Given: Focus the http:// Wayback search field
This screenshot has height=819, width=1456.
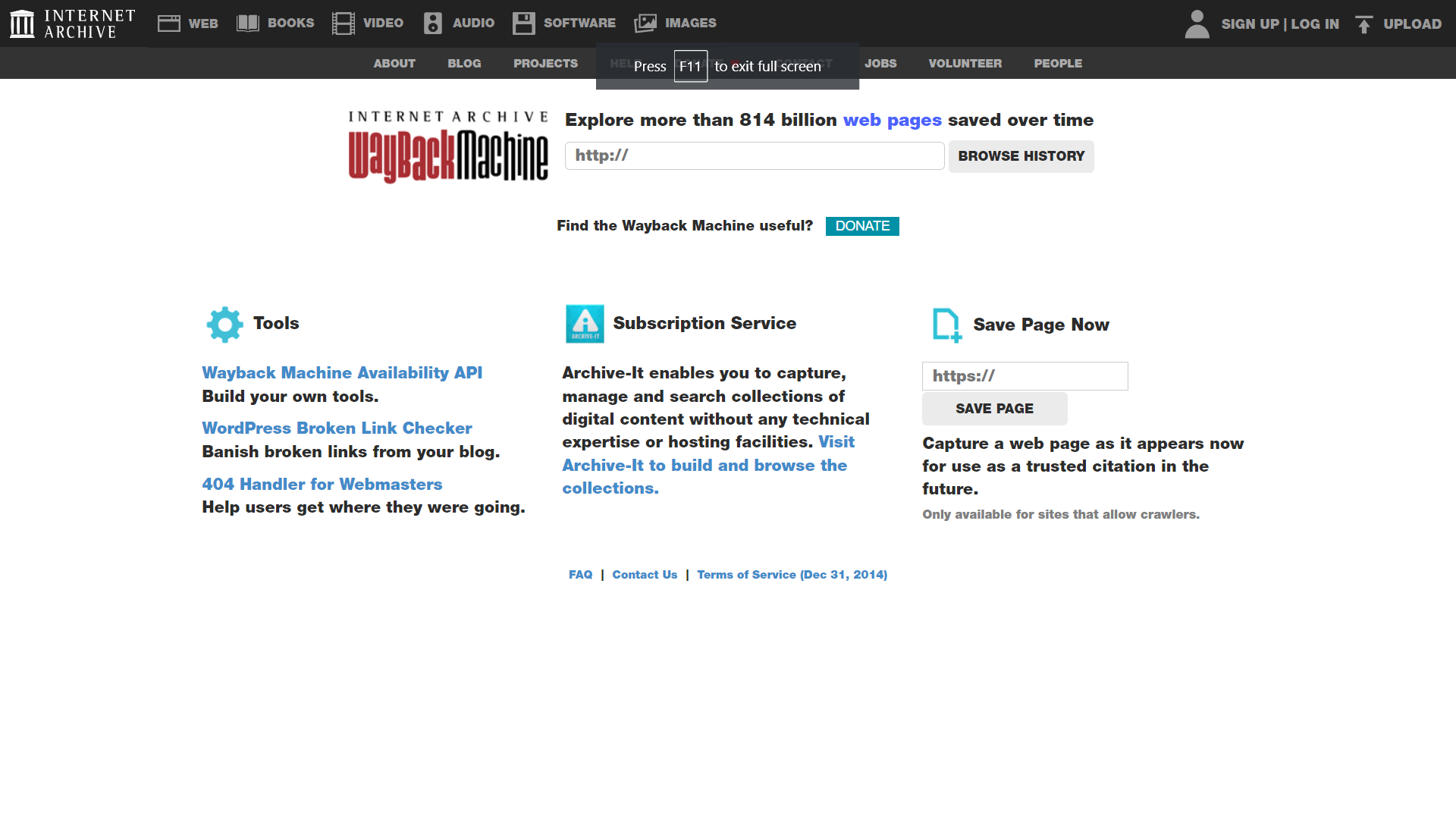Looking at the screenshot, I should click(x=755, y=156).
